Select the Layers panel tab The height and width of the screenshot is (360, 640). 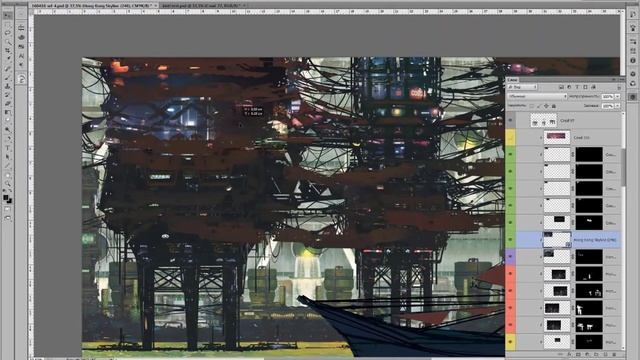(x=513, y=80)
